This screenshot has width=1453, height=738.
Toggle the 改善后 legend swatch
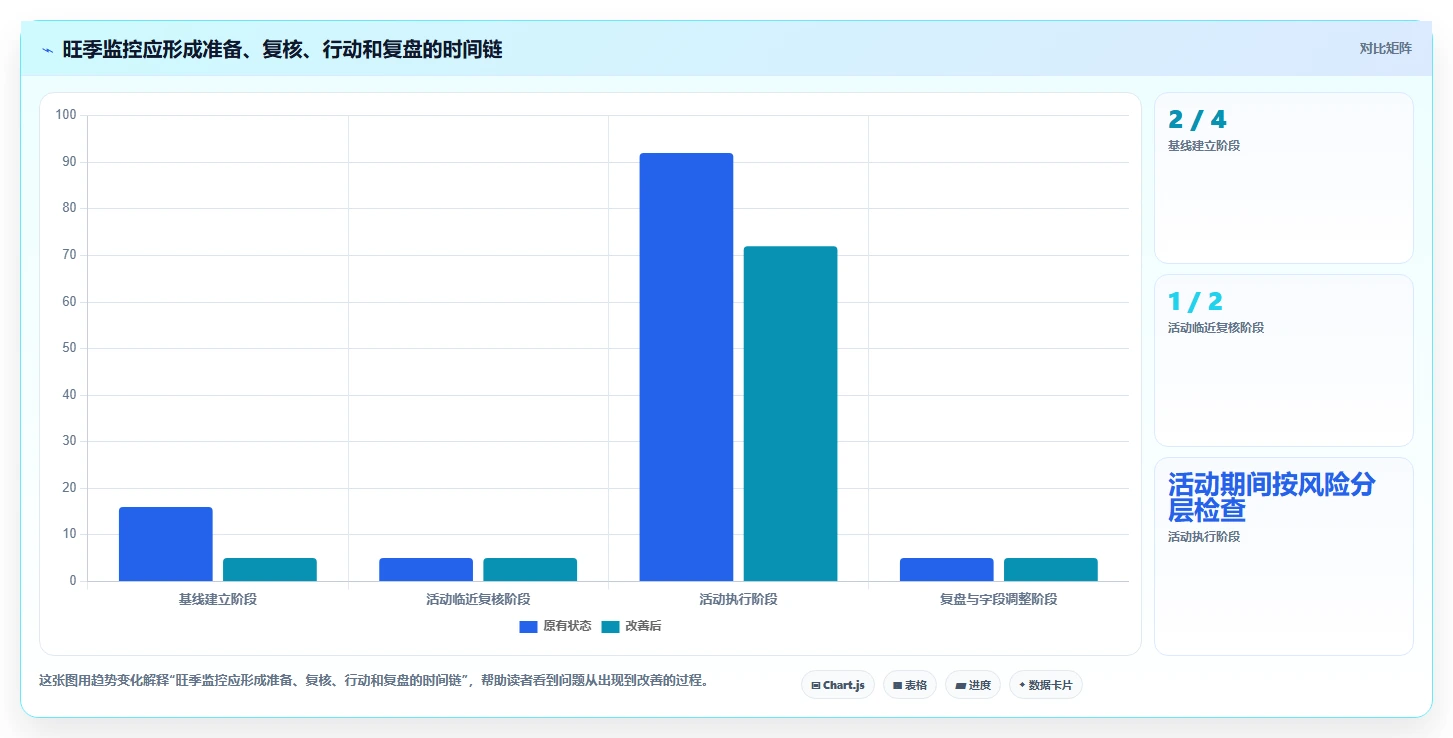(610, 627)
